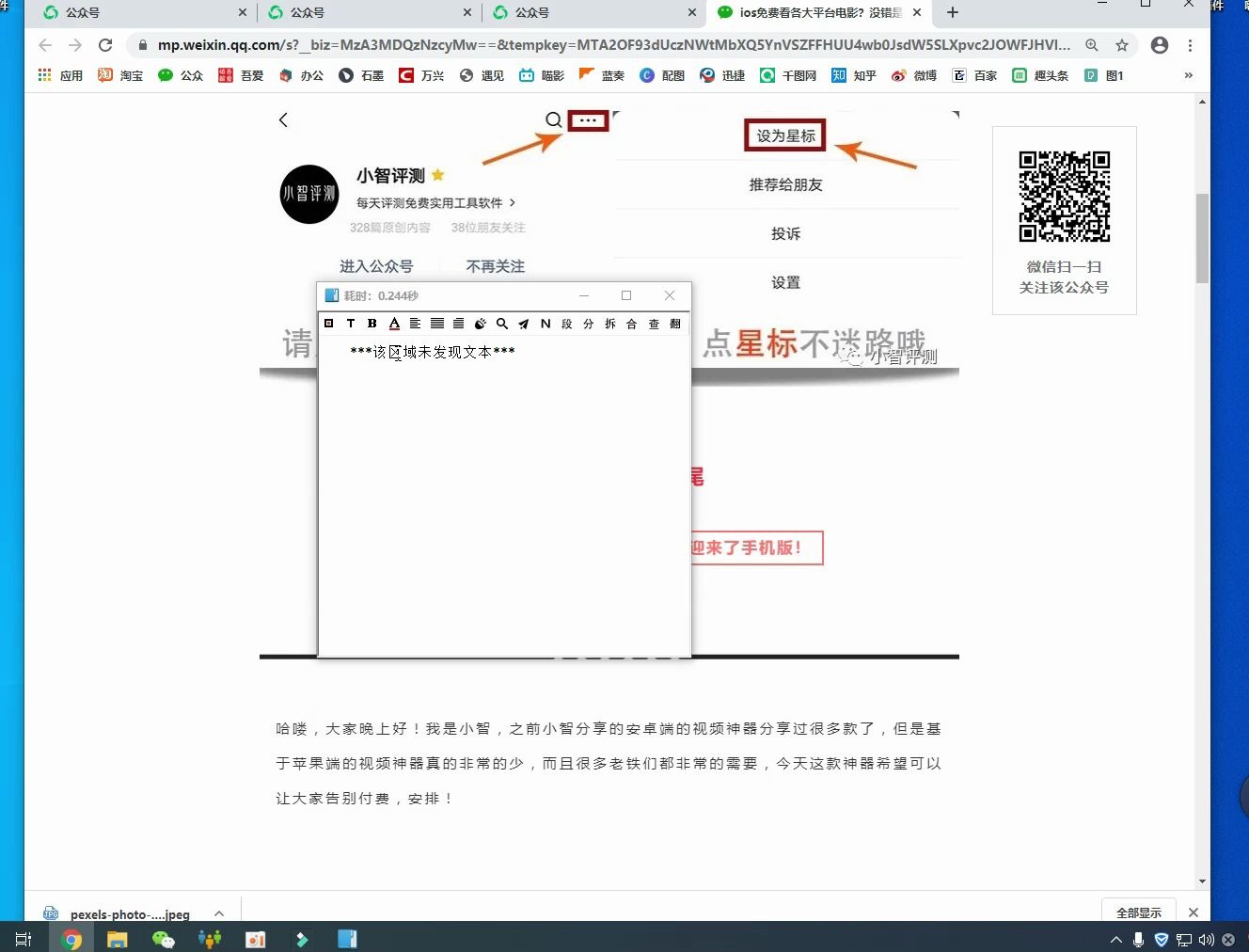
Task: Expand options for pexels-photo download item
Action: point(218,912)
